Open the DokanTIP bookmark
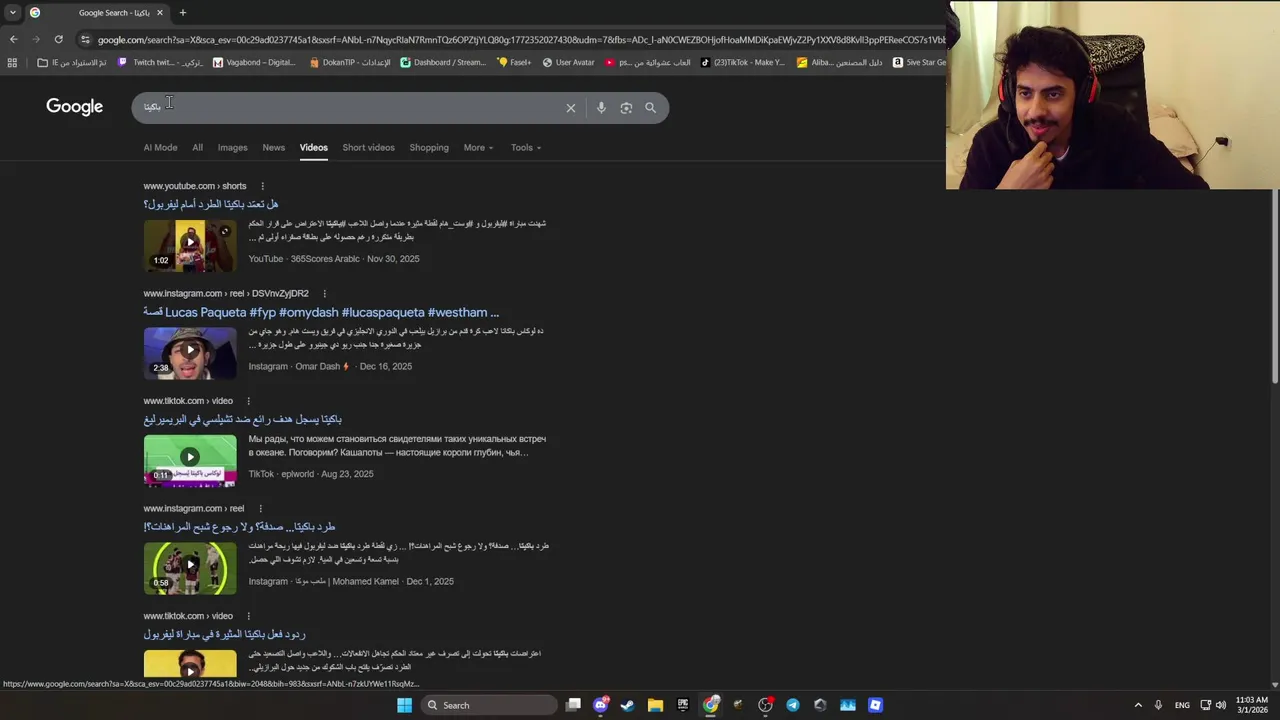This screenshot has height=720, width=1280. click(x=350, y=62)
